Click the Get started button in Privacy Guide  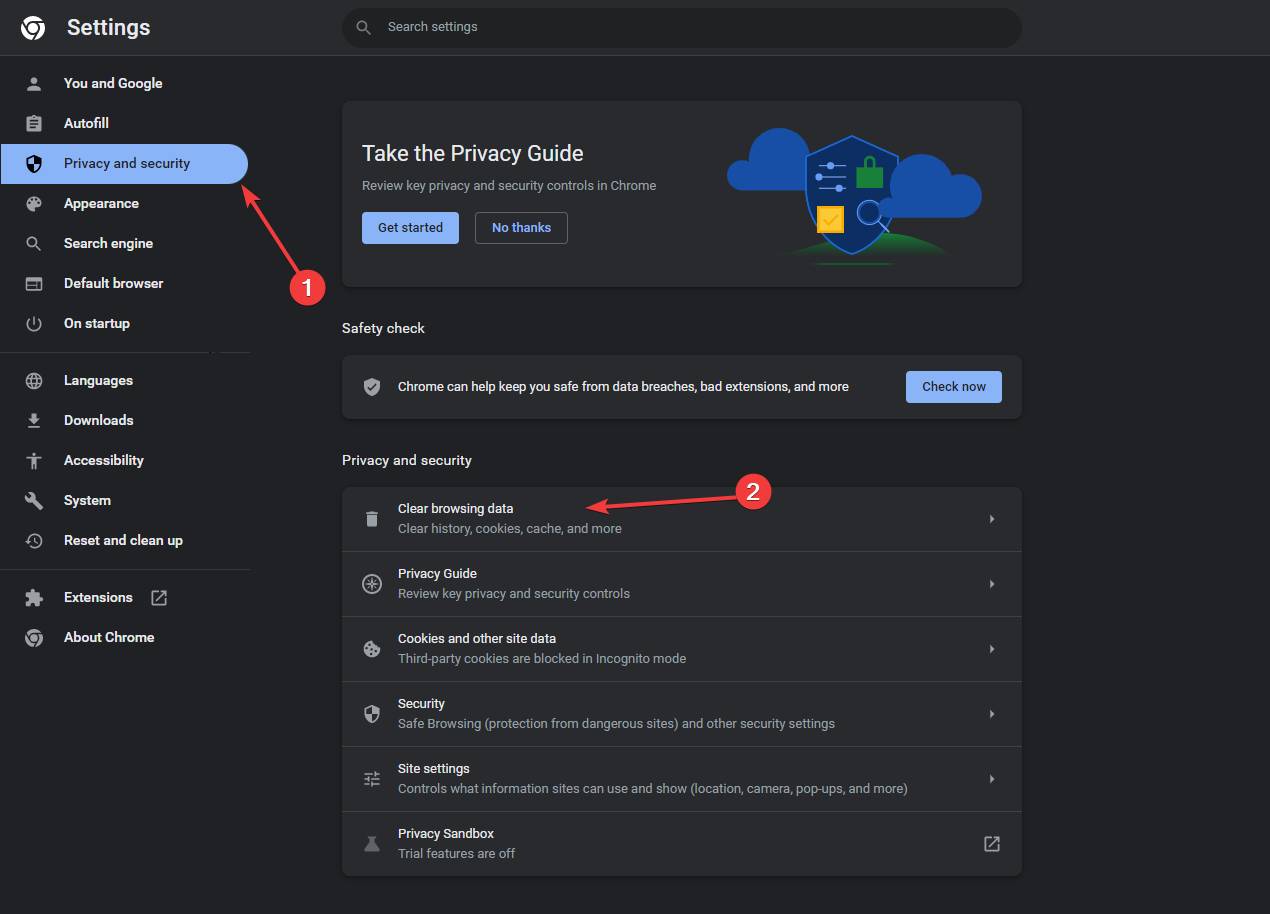[410, 227]
